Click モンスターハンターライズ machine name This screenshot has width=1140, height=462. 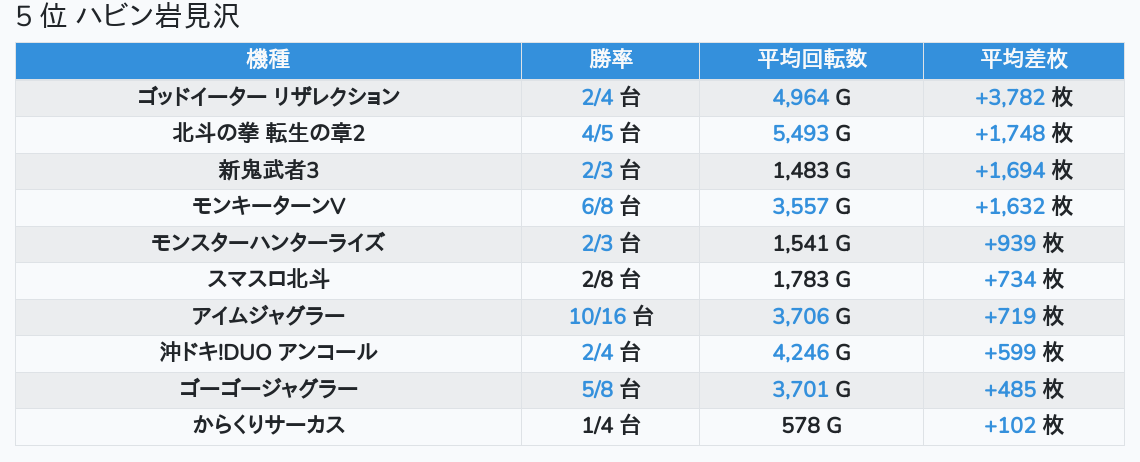pos(268,243)
